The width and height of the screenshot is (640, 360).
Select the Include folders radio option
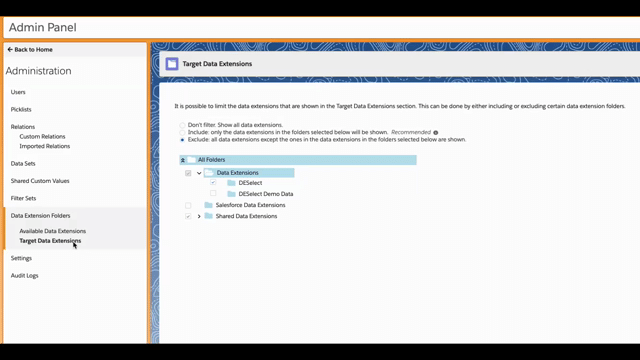(182, 132)
